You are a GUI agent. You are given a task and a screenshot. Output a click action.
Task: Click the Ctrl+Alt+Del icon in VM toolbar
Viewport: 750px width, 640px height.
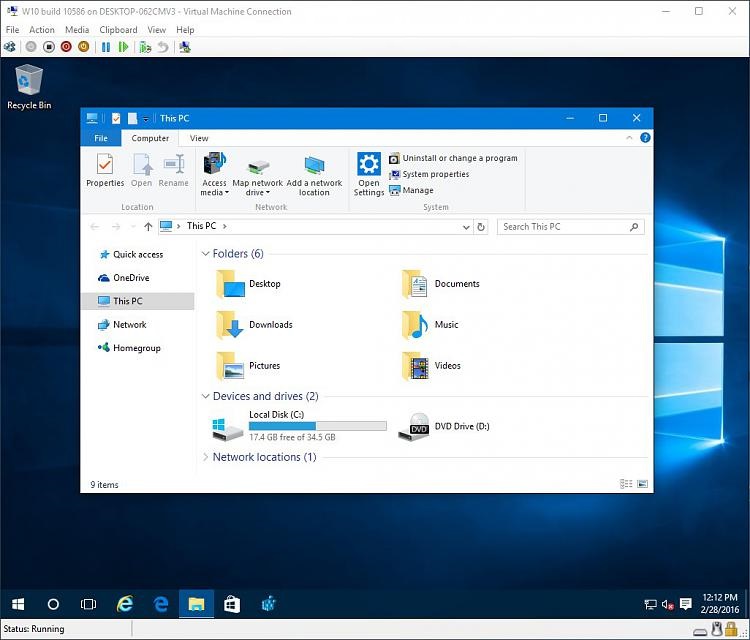click(10, 47)
